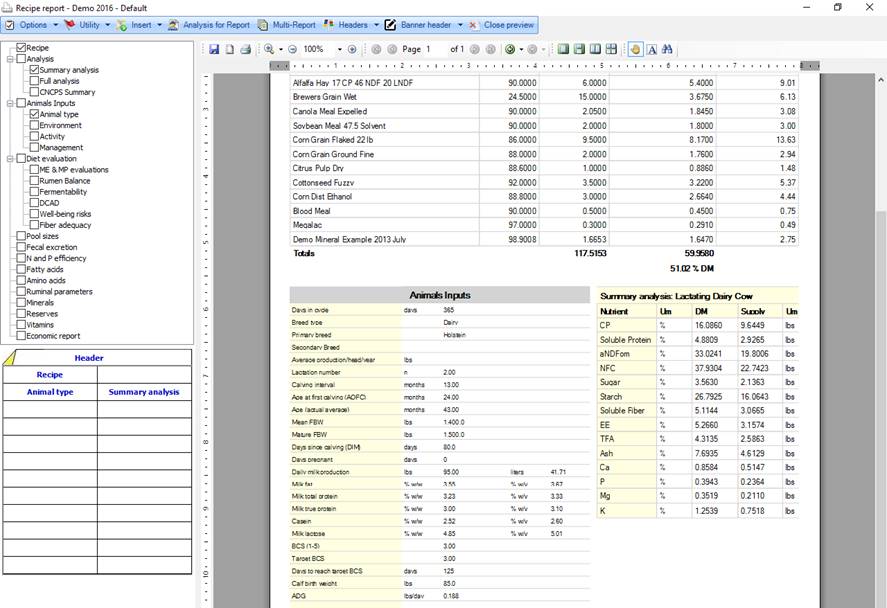This screenshot has height=608, width=887.
Task: Jump to the last report page
Action: pyautogui.click(x=490, y=49)
